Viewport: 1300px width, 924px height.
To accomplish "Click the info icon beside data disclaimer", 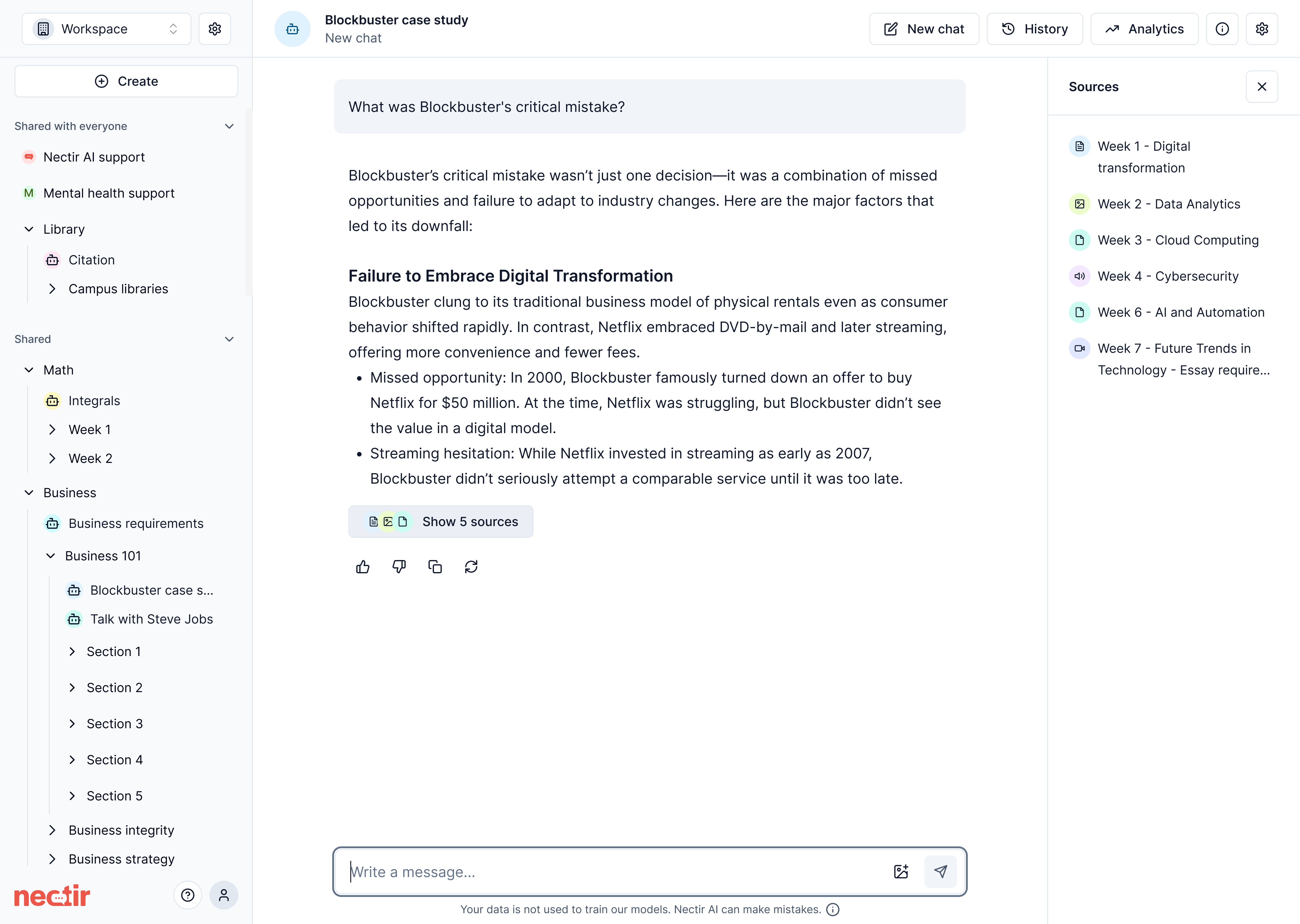I will point(833,909).
